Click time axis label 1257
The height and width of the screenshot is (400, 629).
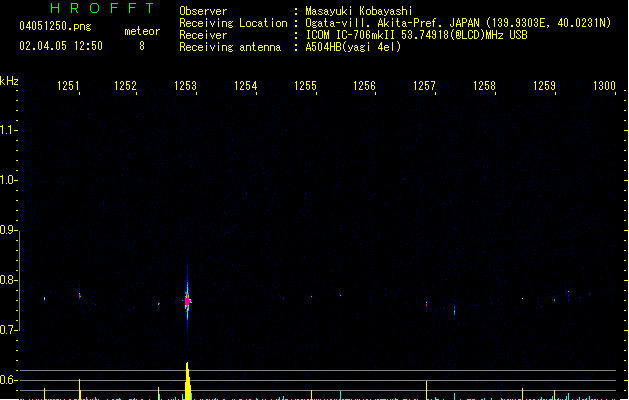pos(424,86)
